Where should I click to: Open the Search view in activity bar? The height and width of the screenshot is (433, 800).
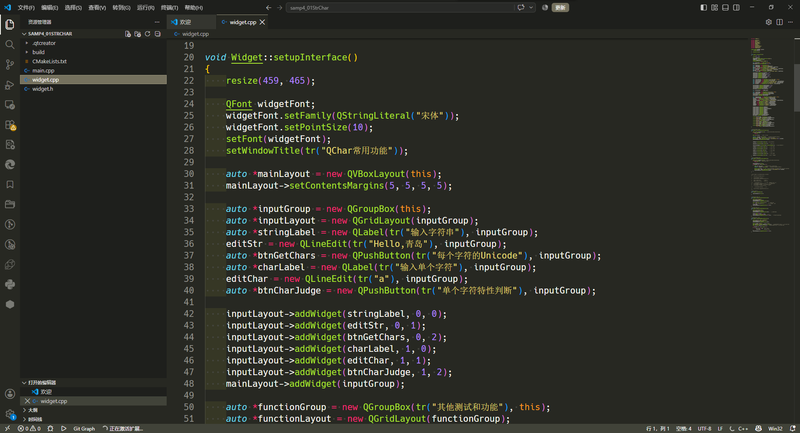(x=10, y=45)
